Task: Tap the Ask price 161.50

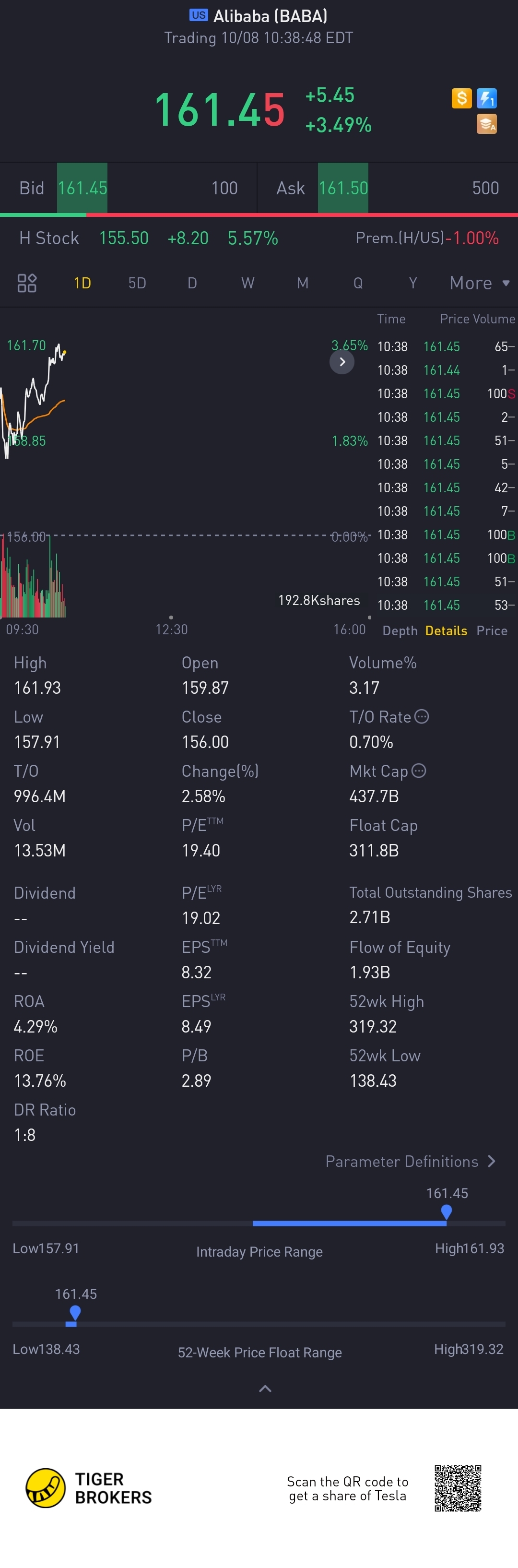Action: pos(343,188)
